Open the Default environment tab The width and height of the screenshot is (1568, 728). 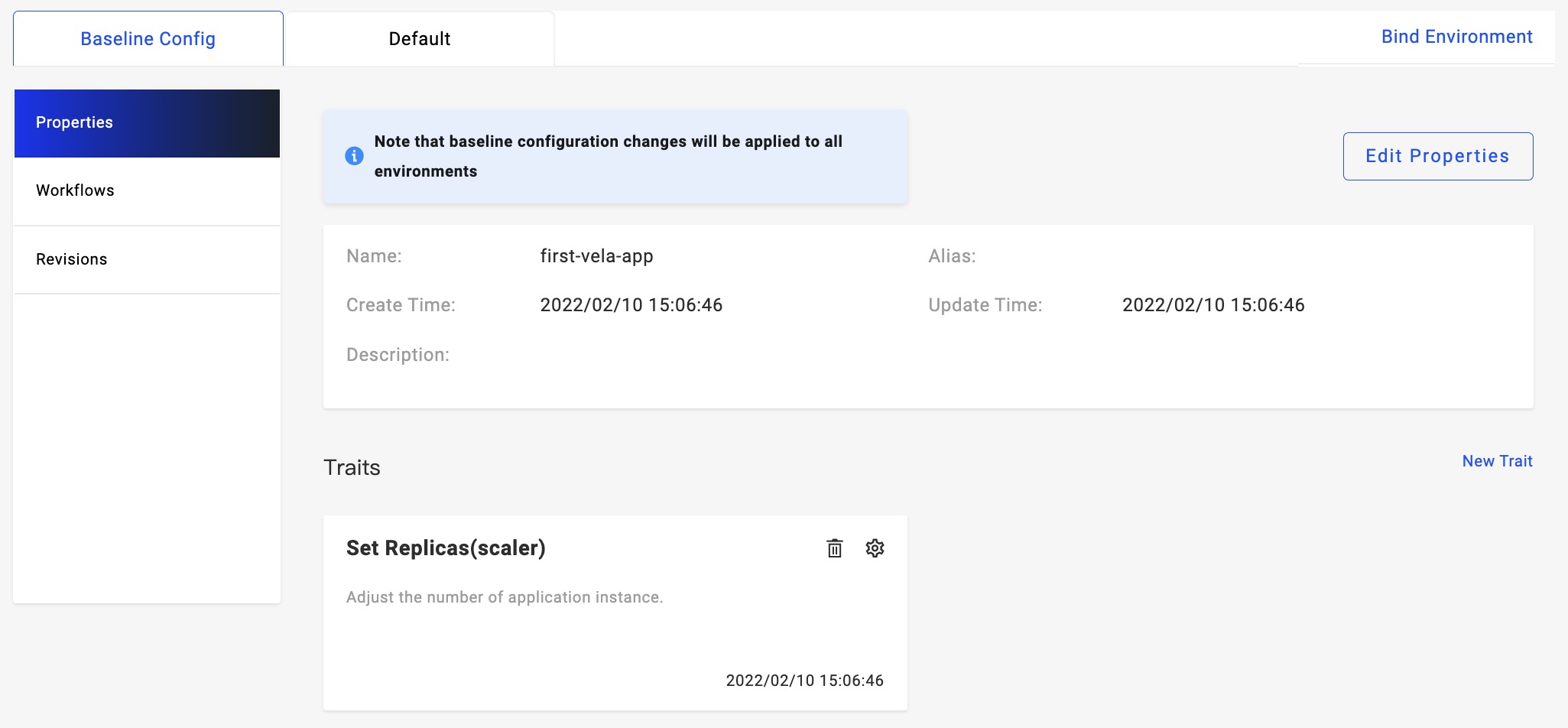coord(419,39)
